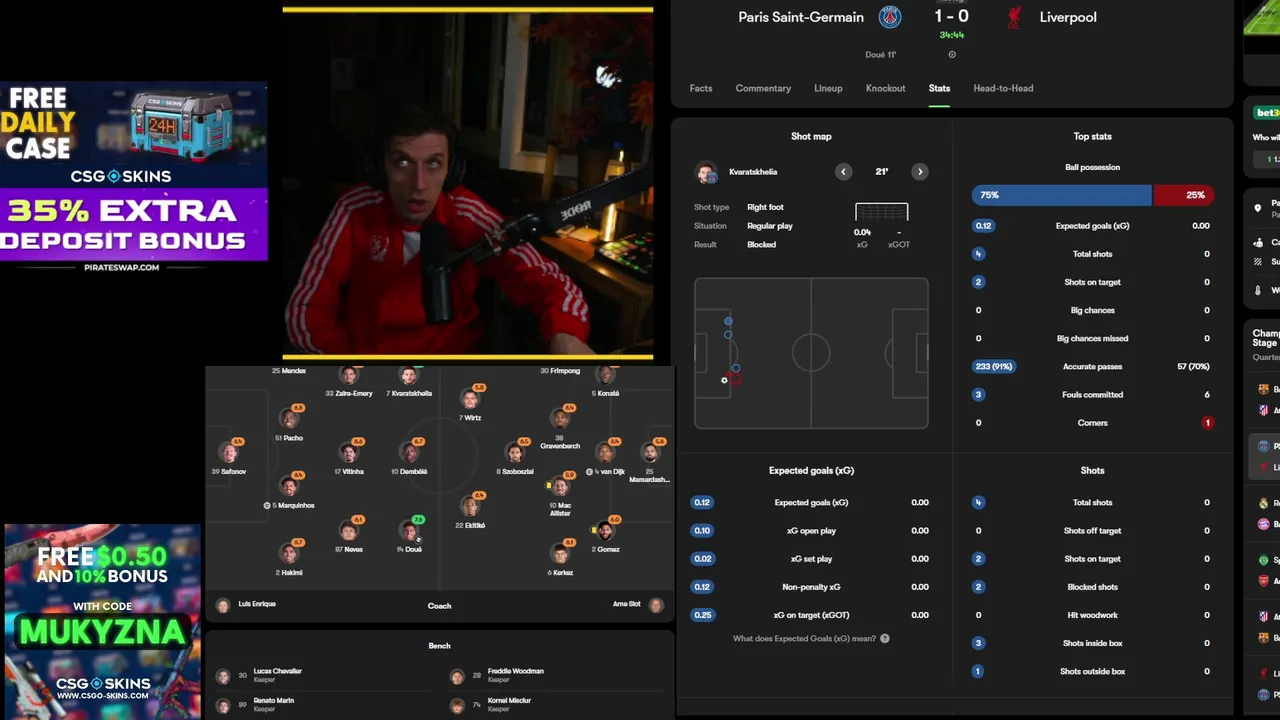Screen dimensions: 1280x720
Task: Select Dembélé's player avatar in lineup
Action: click(x=409, y=454)
